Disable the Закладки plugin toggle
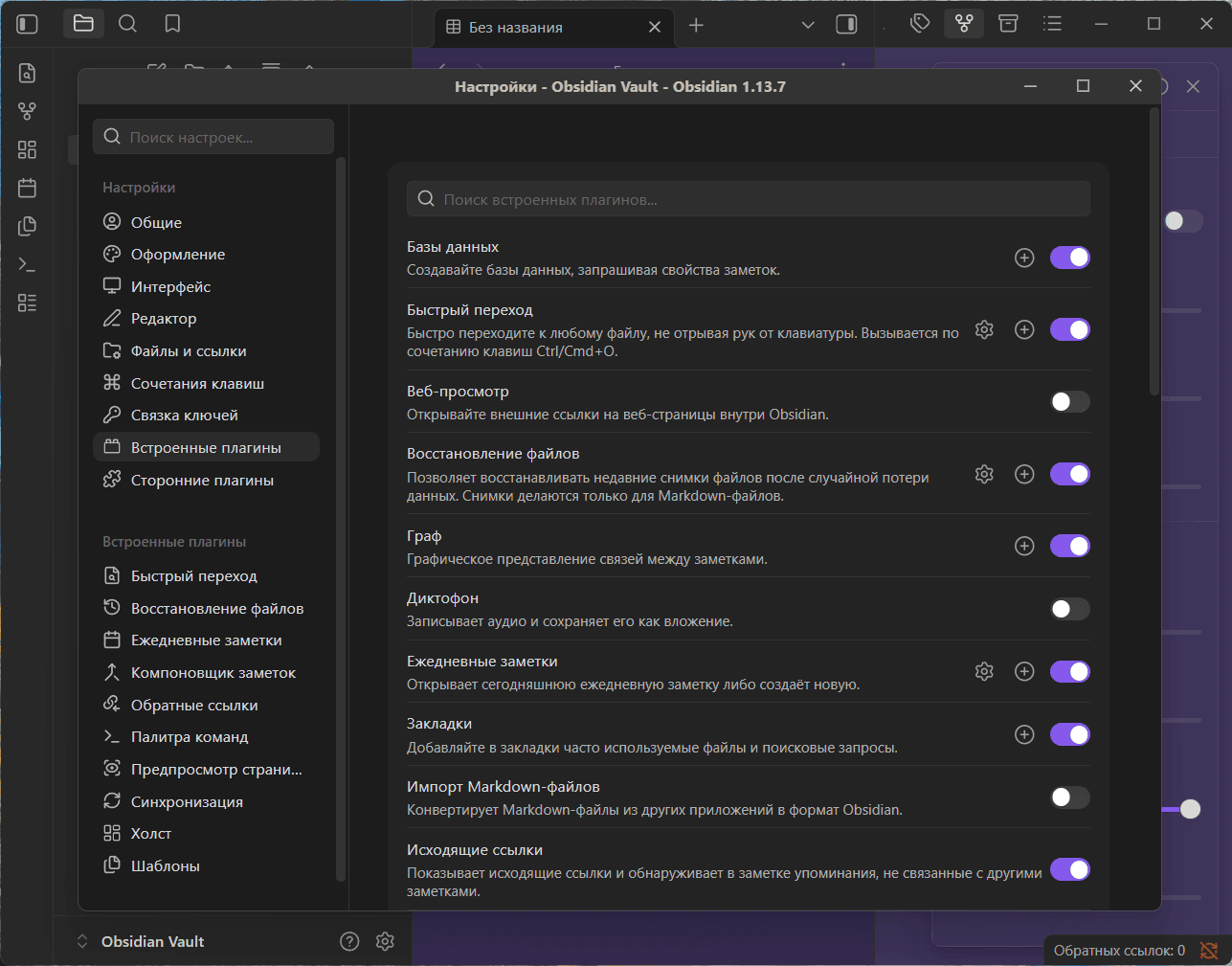Viewport: 1232px width, 966px height. pyautogui.click(x=1070, y=734)
